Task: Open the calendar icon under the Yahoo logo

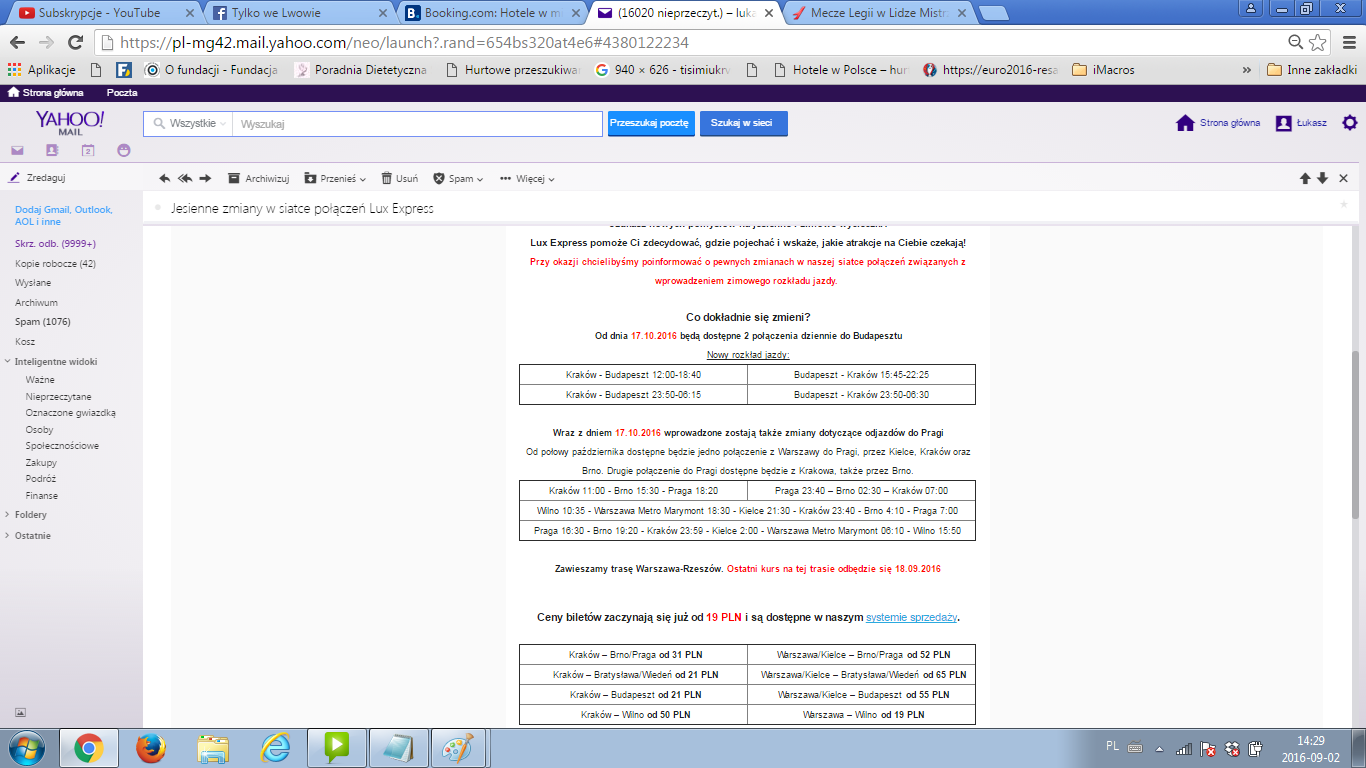Action: tap(88, 150)
